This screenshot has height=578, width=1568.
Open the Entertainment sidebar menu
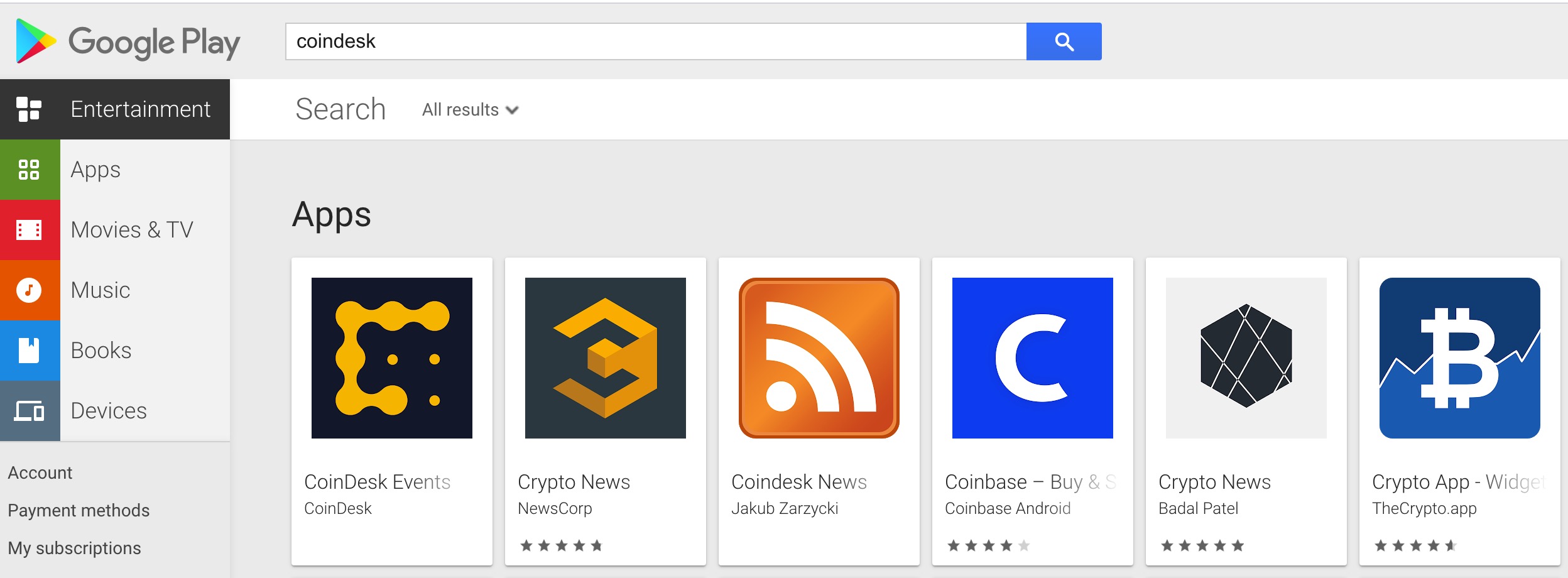(115, 109)
